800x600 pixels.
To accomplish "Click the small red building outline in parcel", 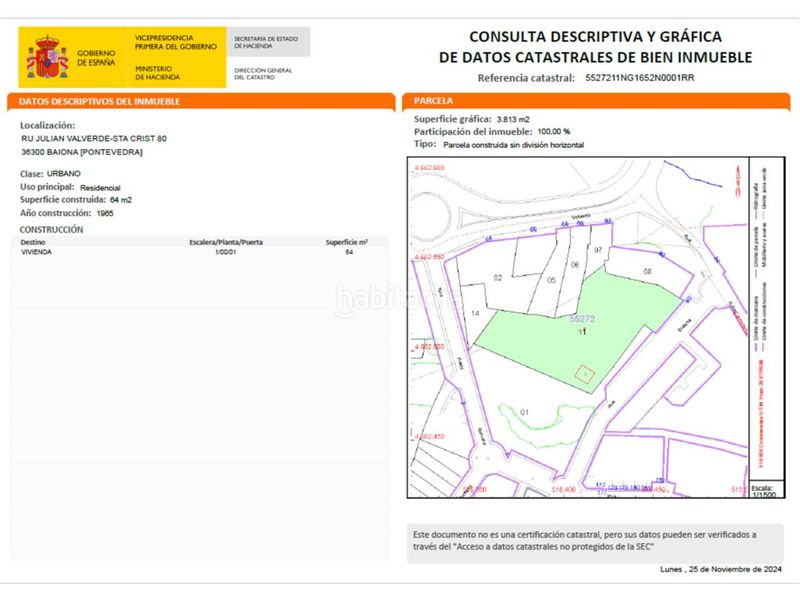I will click(585, 374).
